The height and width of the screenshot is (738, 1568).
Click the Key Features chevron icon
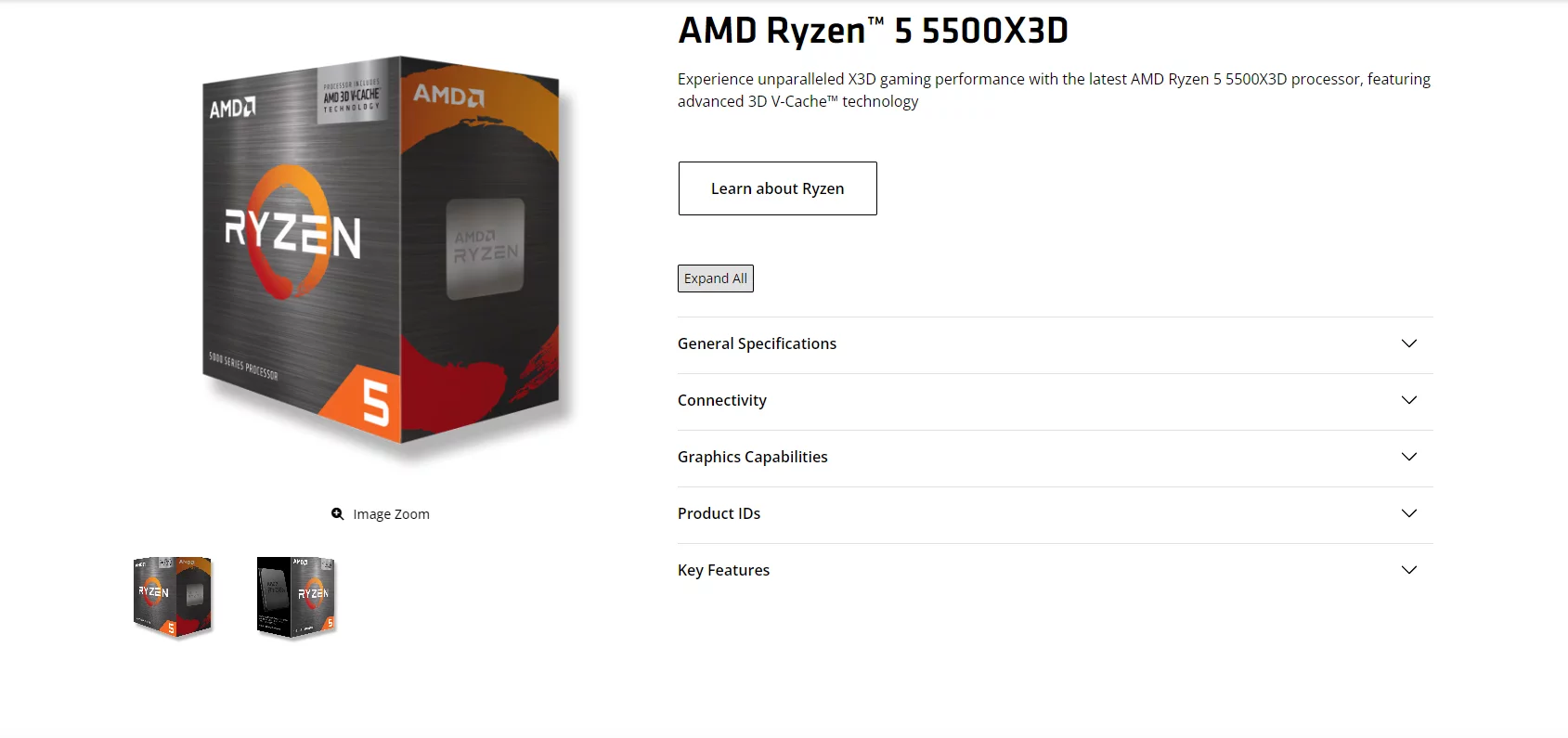[1408, 570]
